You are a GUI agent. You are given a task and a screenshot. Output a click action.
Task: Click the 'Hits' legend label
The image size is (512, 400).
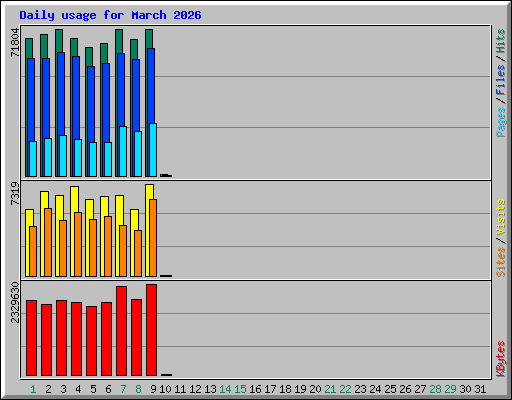pyautogui.click(x=501, y=41)
